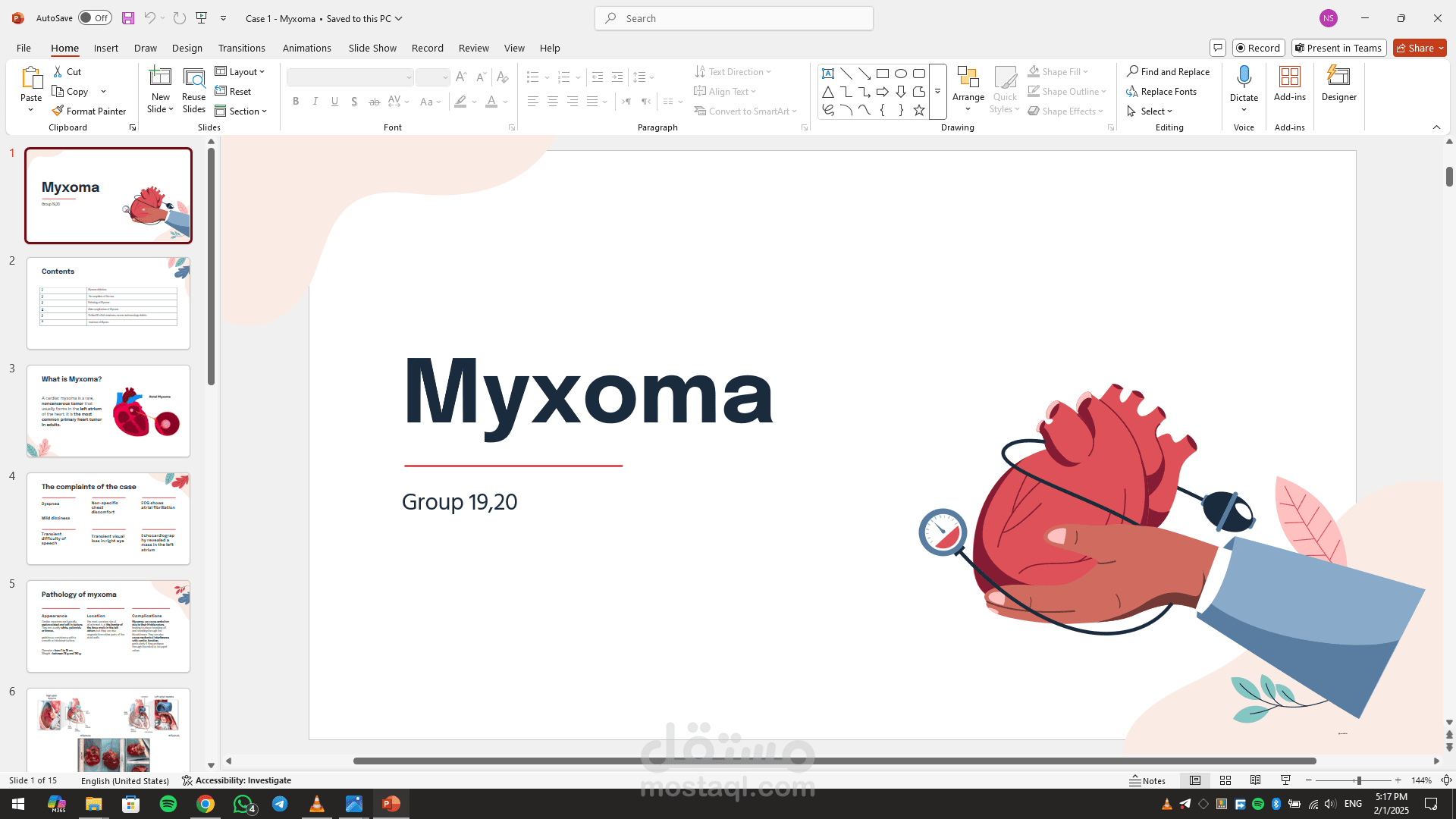Open the Add-ins gallery
This screenshot has height=819, width=1456.
(x=1290, y=83)
